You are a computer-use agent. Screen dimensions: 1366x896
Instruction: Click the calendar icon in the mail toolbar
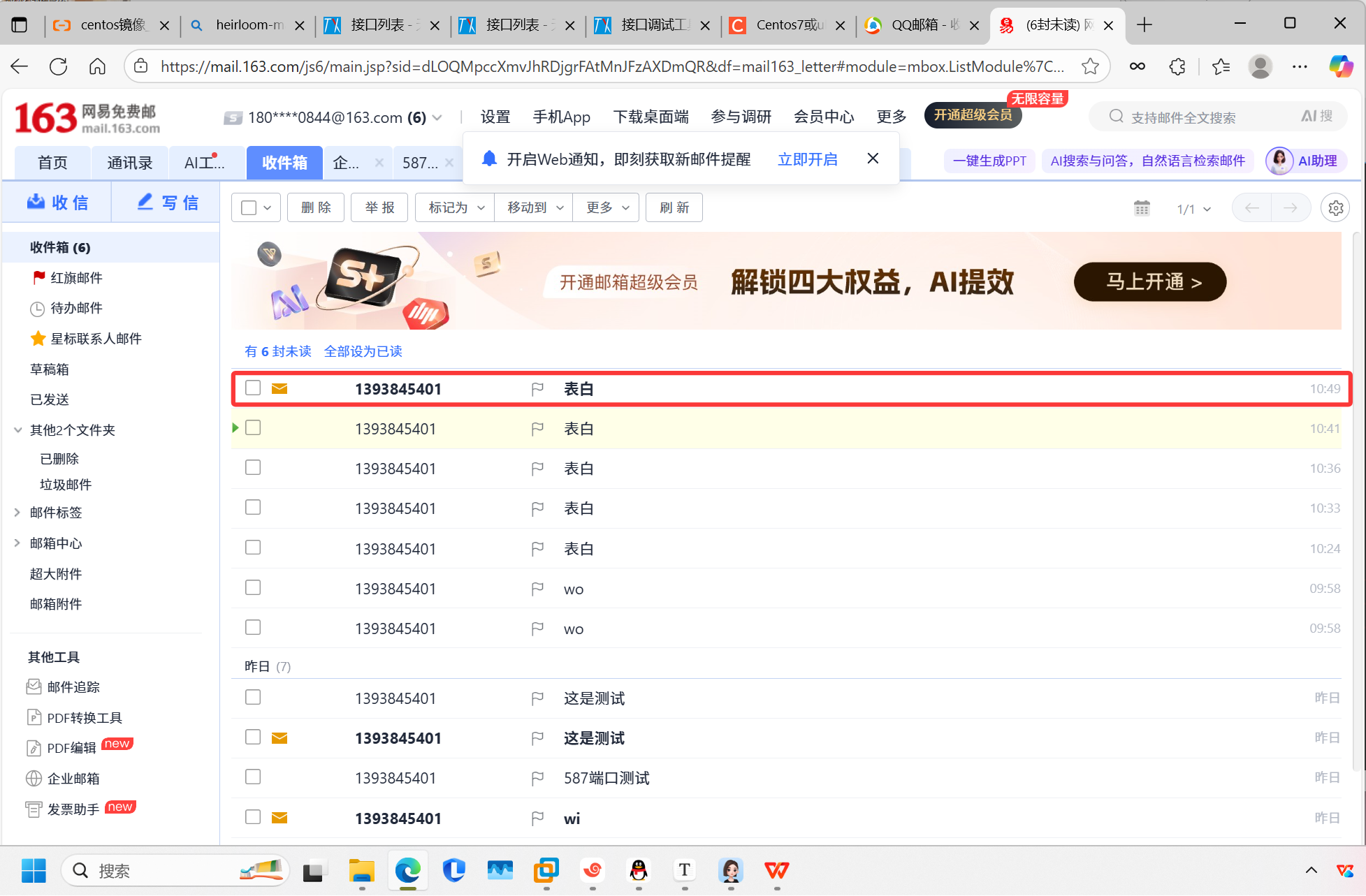(1142, 208)
